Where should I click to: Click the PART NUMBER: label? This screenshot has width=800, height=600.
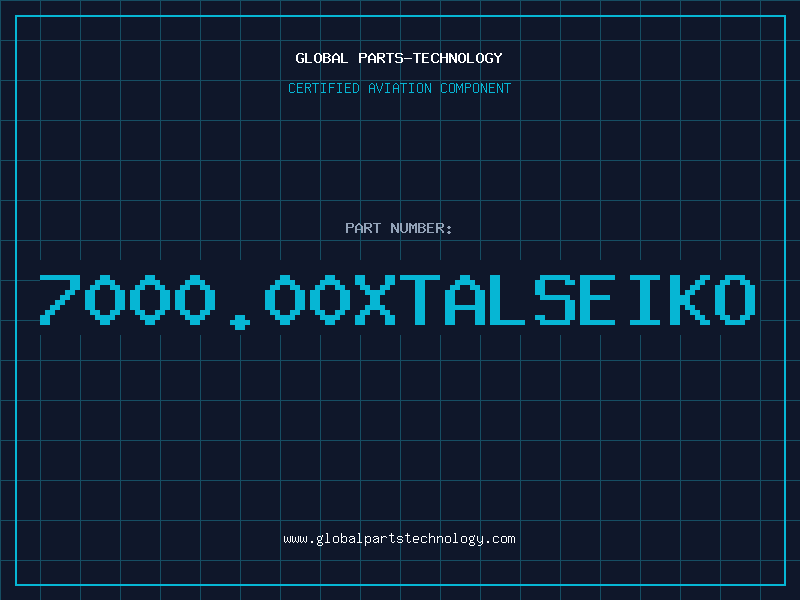(x=399, y=228)
